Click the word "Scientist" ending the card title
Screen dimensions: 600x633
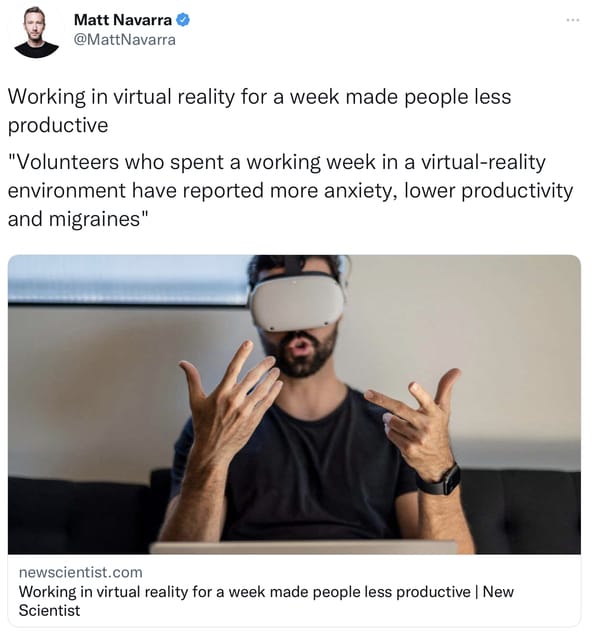49,610
